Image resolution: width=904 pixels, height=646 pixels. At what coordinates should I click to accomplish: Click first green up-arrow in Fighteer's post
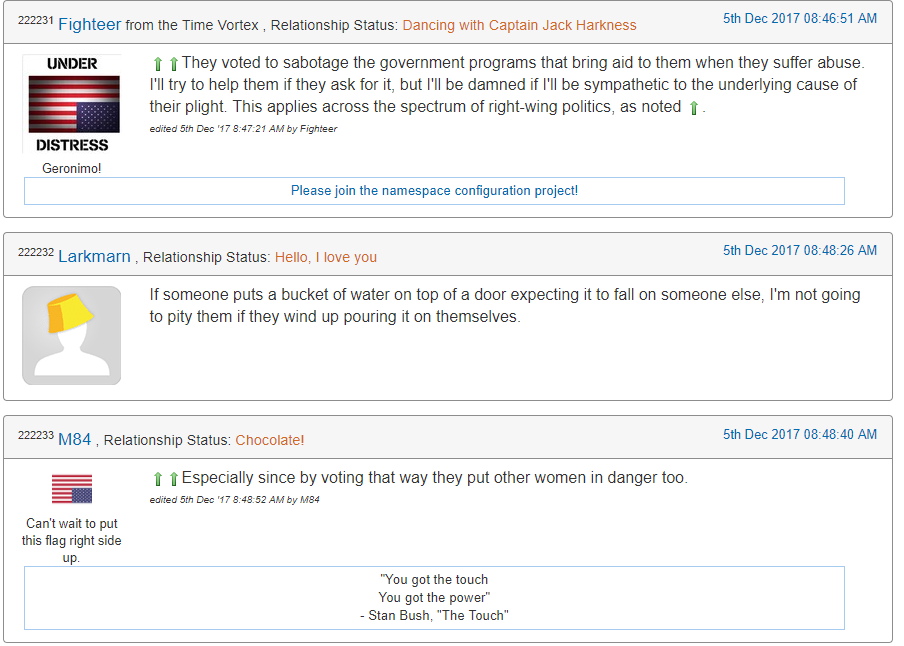[158, 63]
